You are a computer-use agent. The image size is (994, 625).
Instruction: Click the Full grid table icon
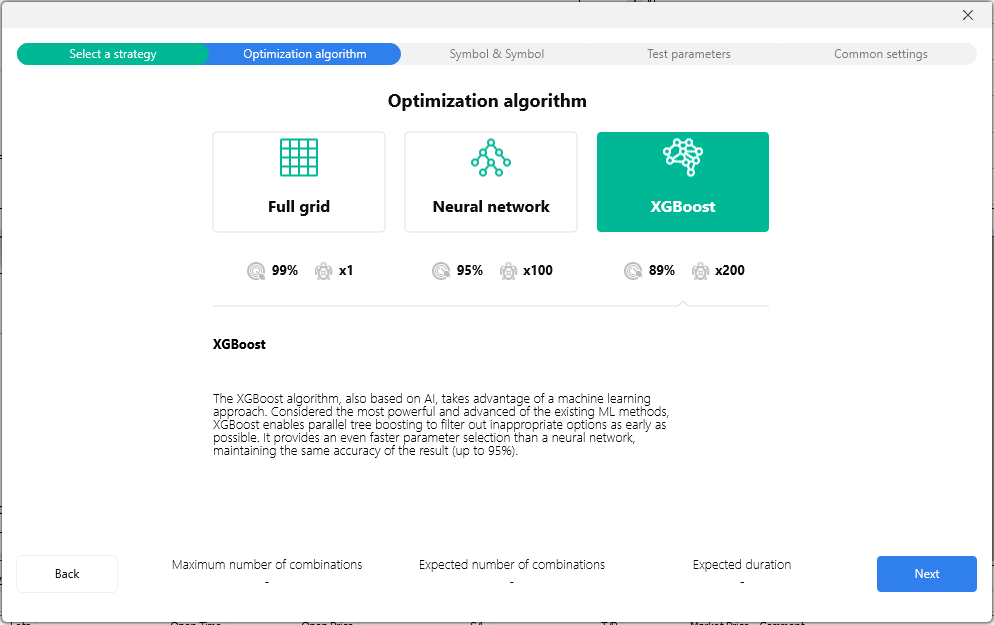click(298, 158)
